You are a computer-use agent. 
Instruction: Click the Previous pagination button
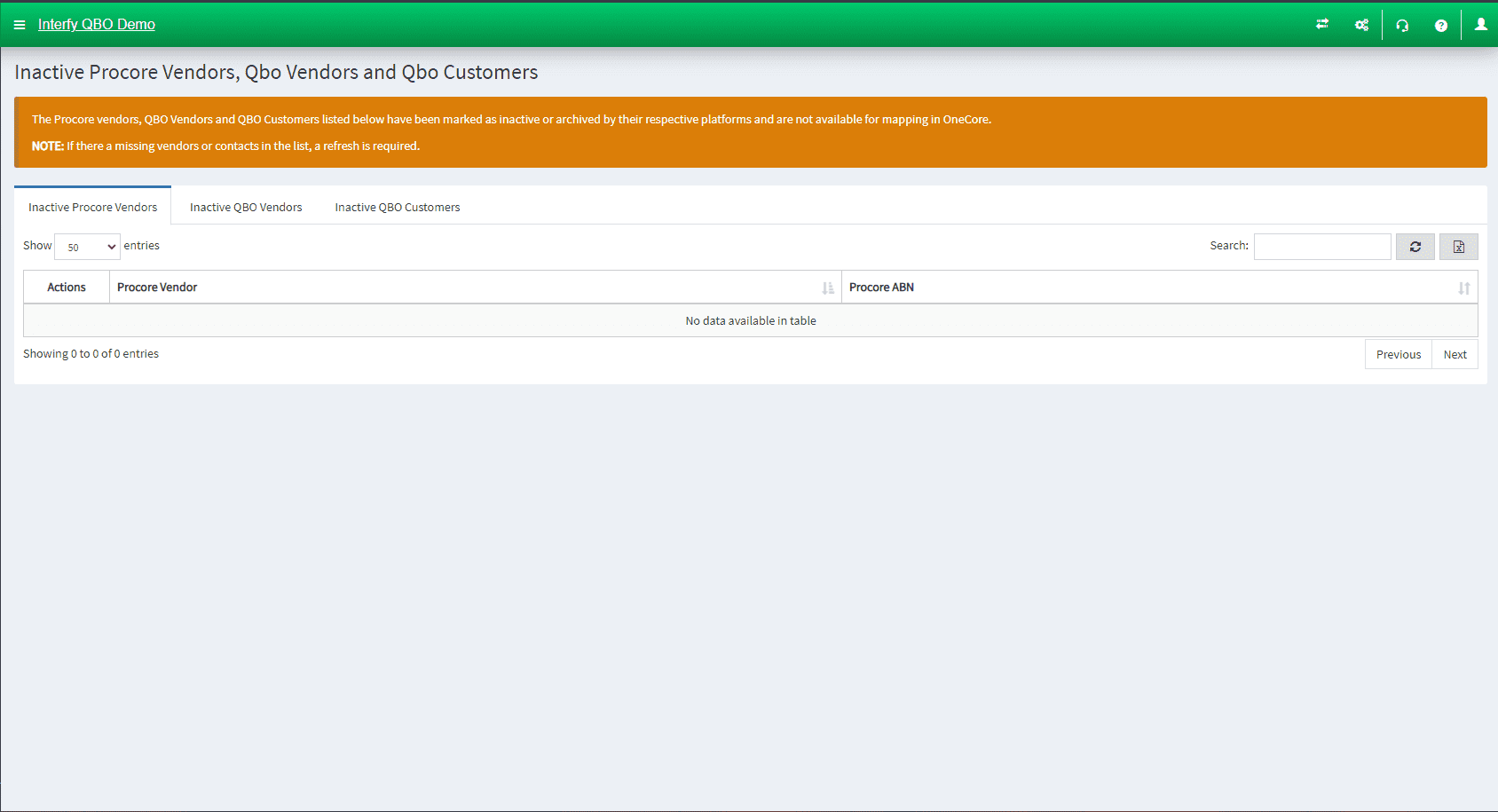tap(1398, 353)
